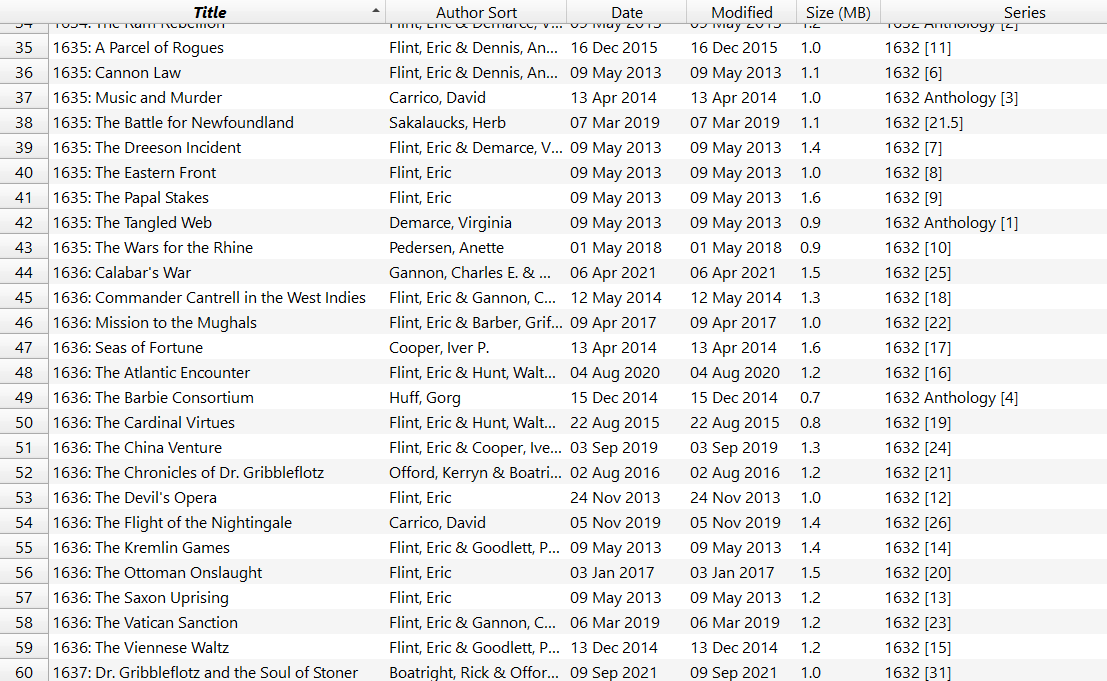Viewport: 1107px width, 681px height.
Task: Sort by Series column header
Action: click(1024, 12)
